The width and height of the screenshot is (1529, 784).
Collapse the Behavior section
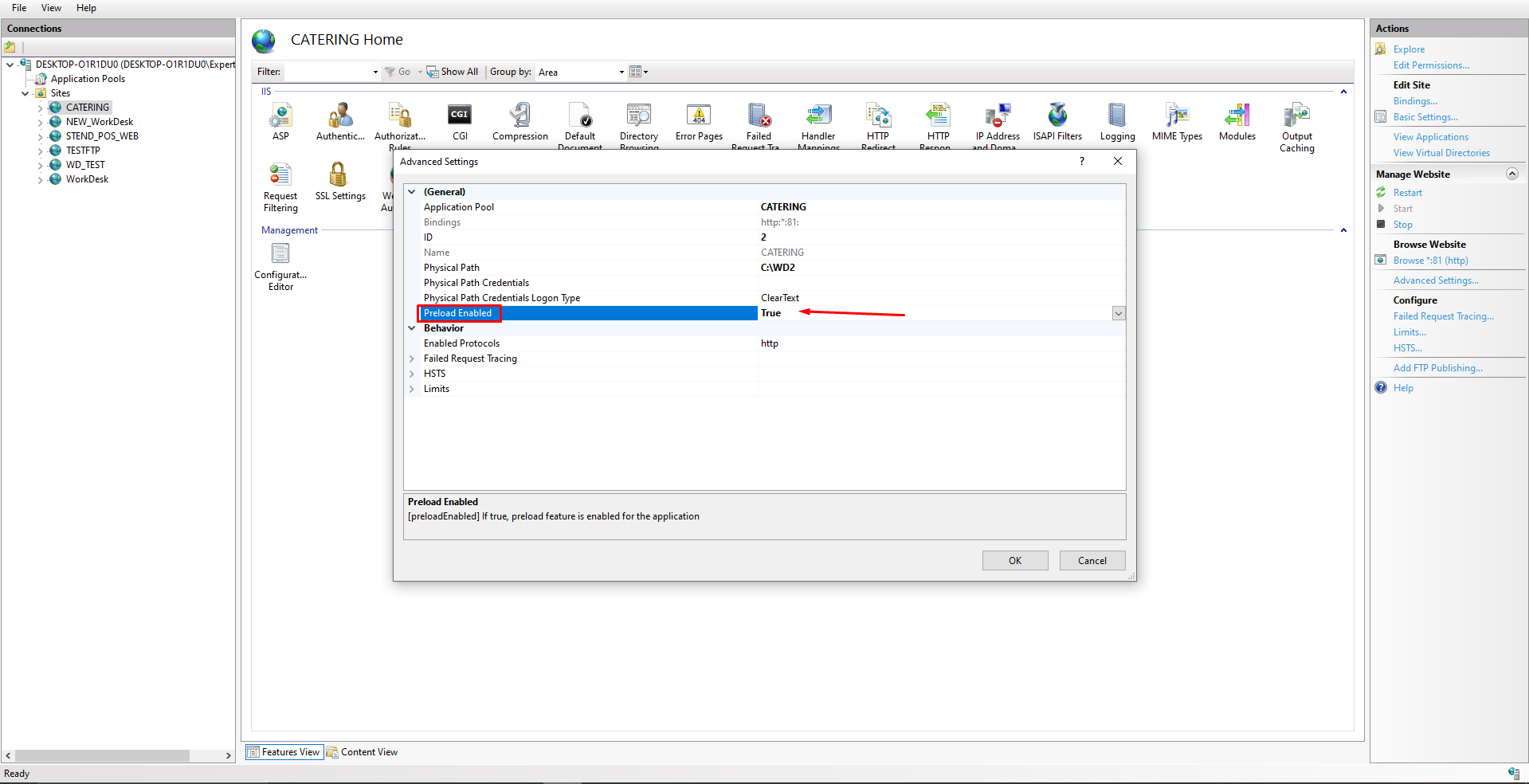coord(412,328)
